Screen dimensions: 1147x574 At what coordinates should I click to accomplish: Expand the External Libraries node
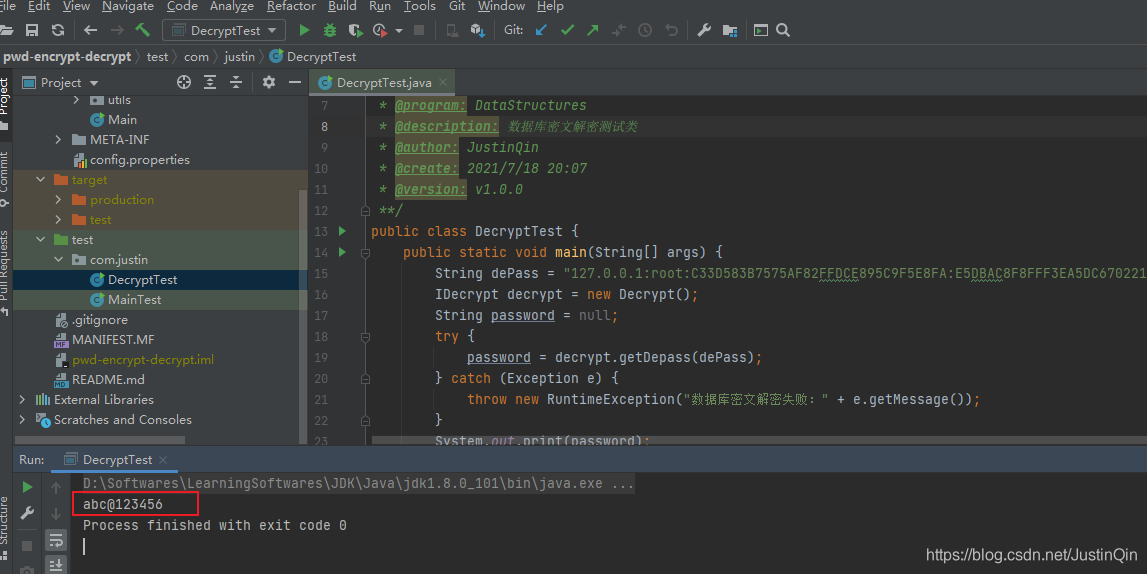(23, 400)
